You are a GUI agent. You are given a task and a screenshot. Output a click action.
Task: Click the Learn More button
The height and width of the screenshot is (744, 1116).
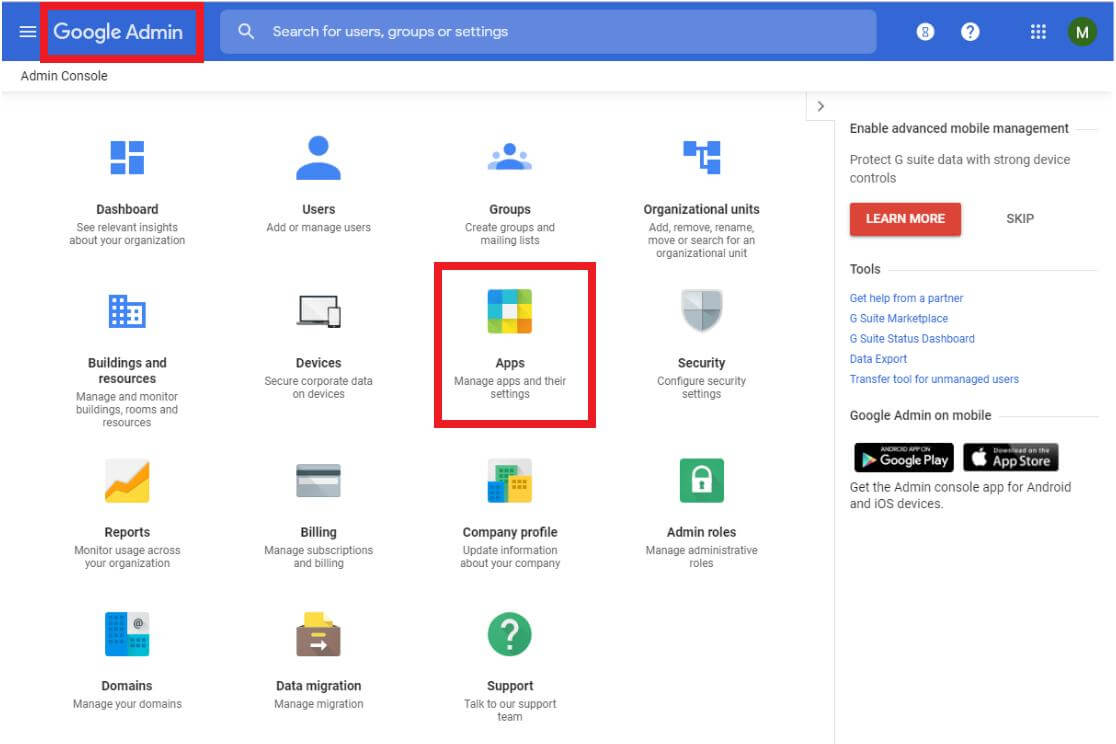[905, 219]
